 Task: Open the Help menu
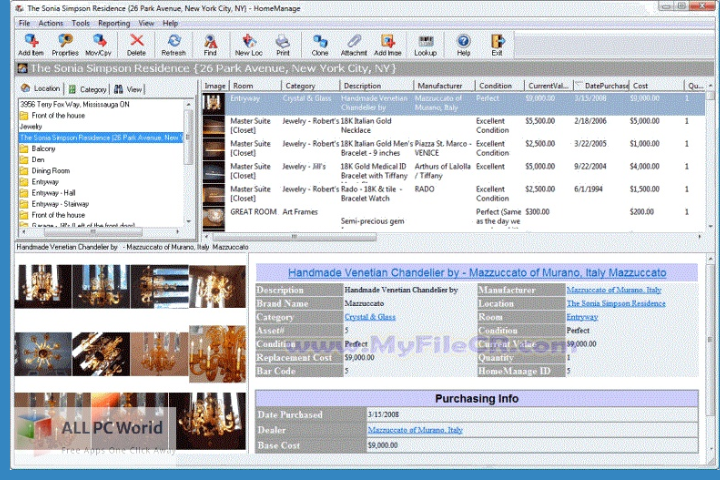(x=170, y=23)
